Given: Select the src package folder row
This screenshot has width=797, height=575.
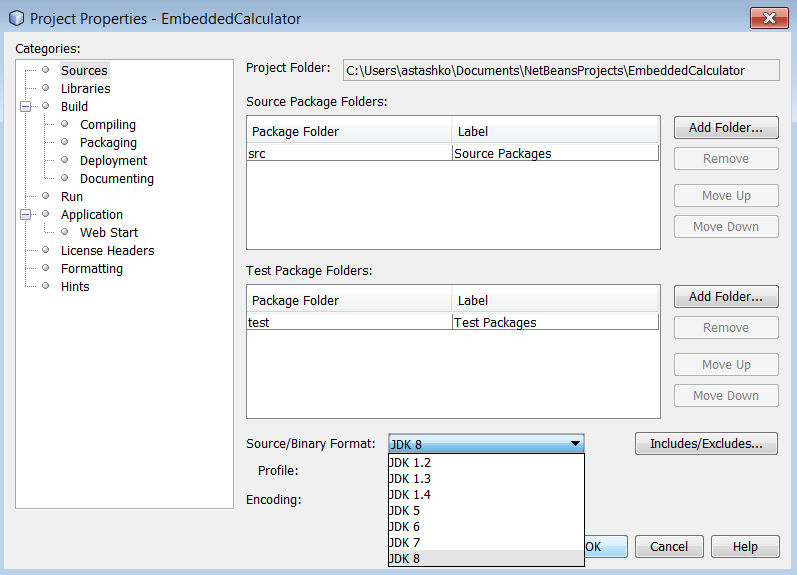Looking at the screenshot, I should (348, 154).
